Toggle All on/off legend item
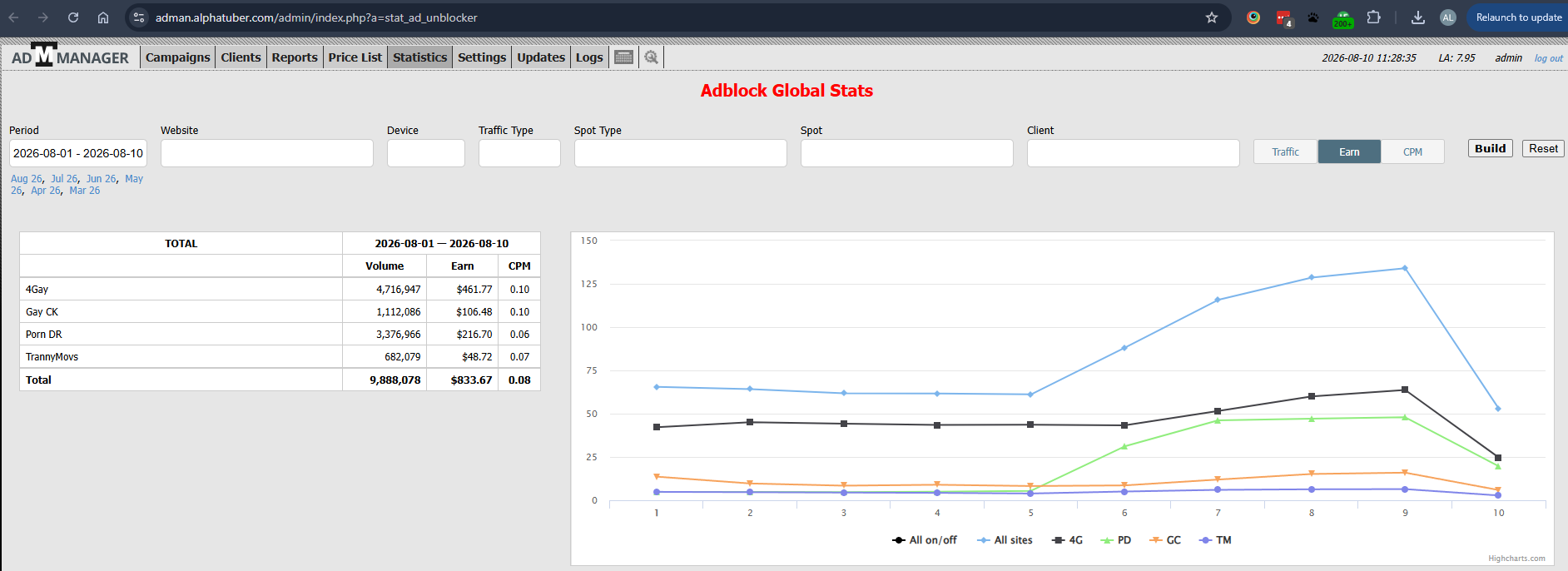This screenshot has height=571, width=1568. pos(925,540)
